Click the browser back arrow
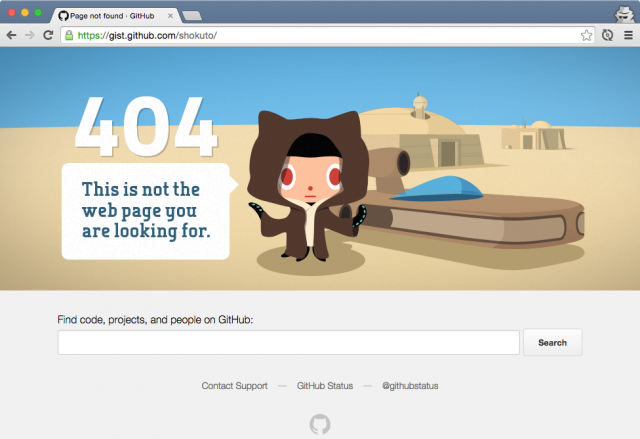The width and height of the screenshot is (640, 439). (11, 35)
